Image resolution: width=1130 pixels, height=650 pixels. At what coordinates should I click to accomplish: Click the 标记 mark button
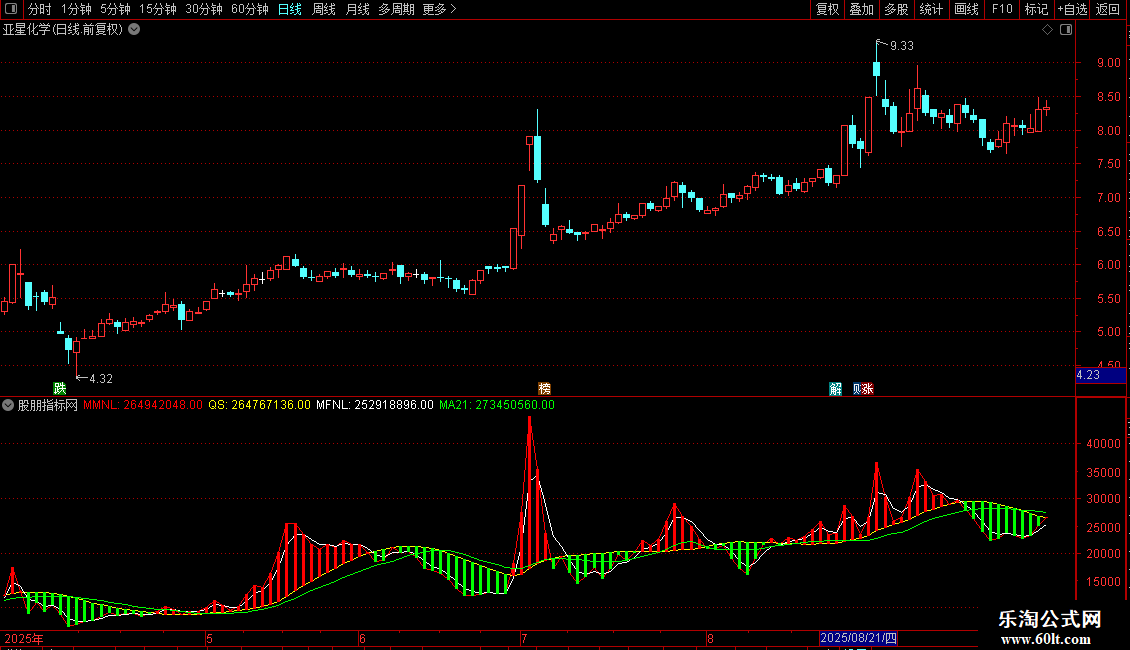coord(1036,9)
